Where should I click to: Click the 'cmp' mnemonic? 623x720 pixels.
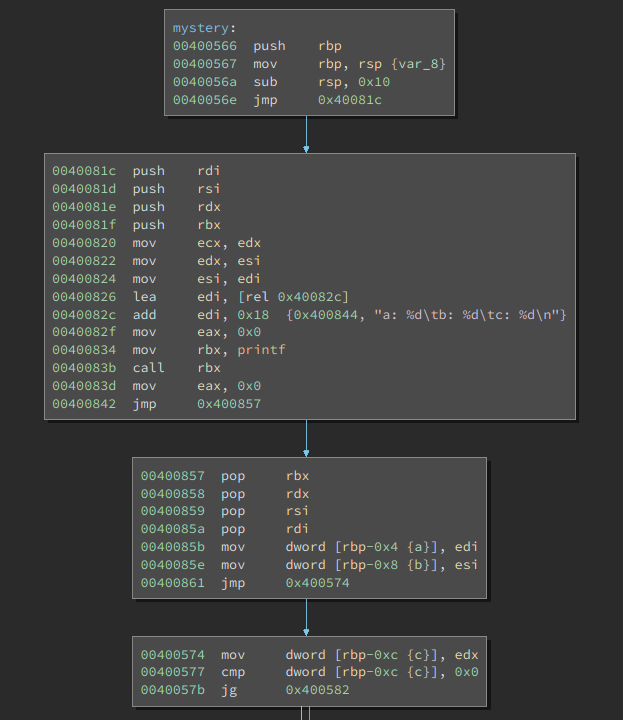click(233, 672)
